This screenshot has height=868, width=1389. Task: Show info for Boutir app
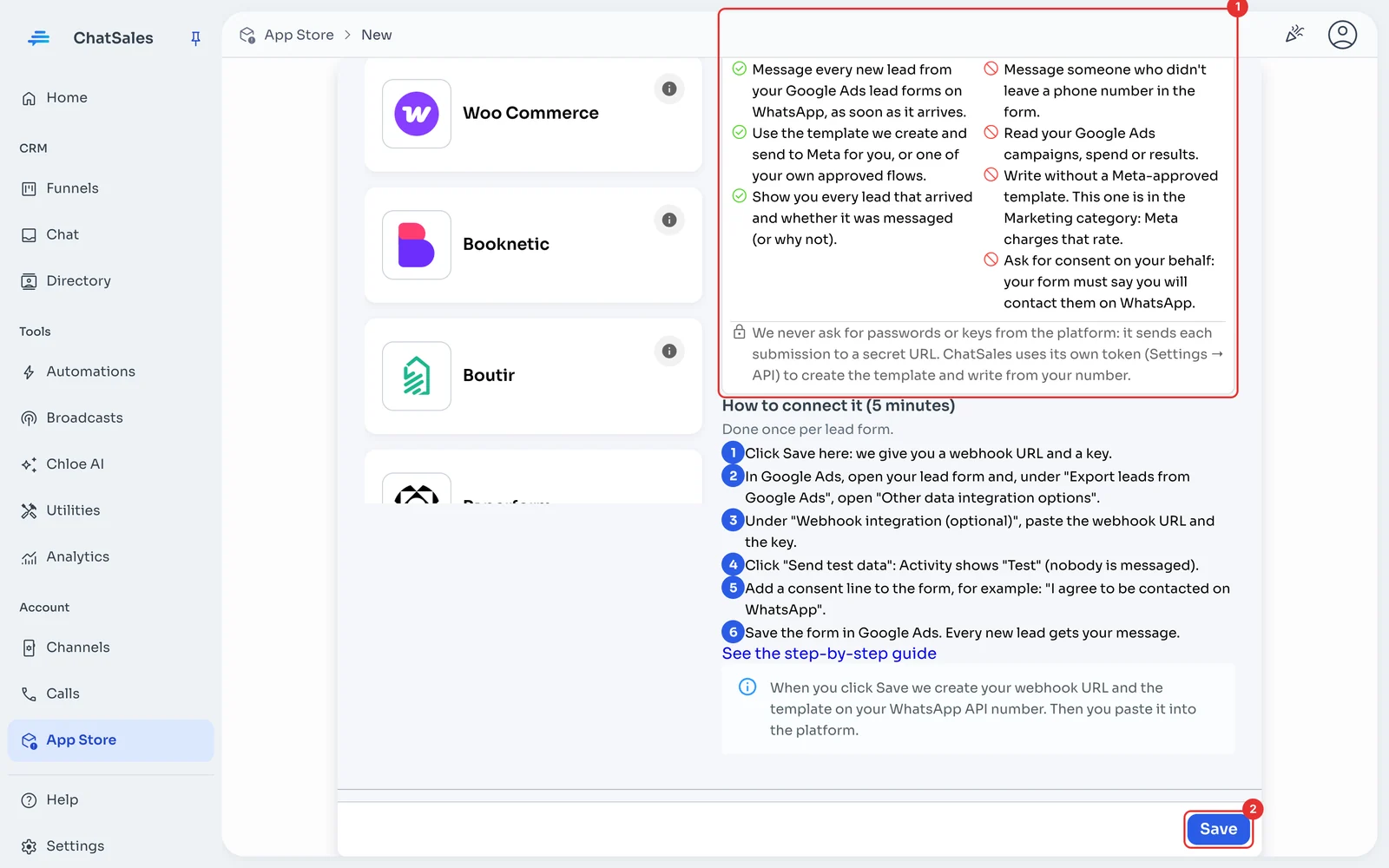point(669,351)
